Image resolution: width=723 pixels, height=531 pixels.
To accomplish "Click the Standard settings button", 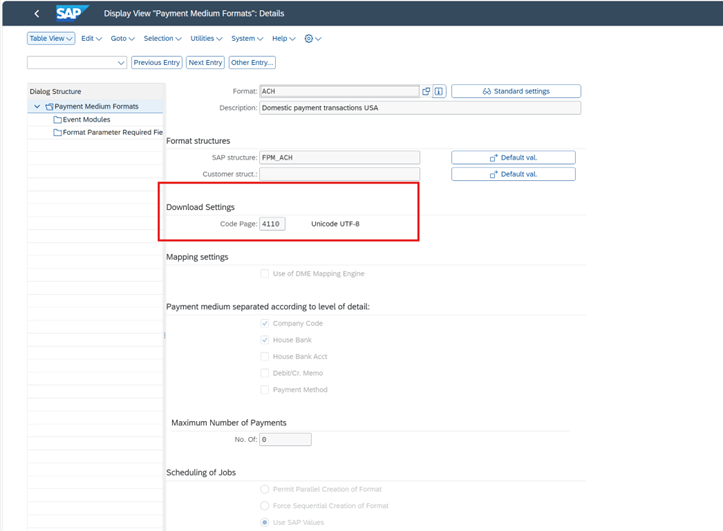I will [516, 91].
